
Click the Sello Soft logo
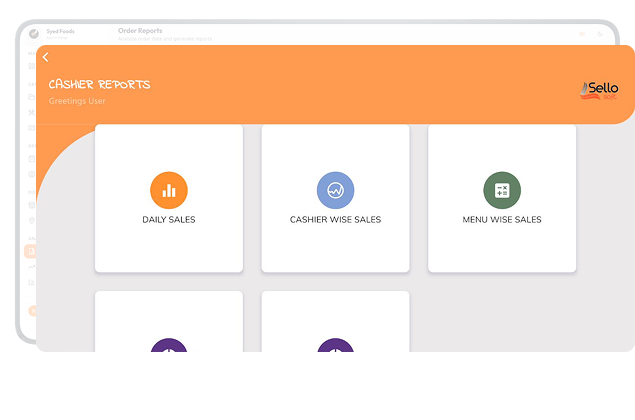click(x=599, y=91)
